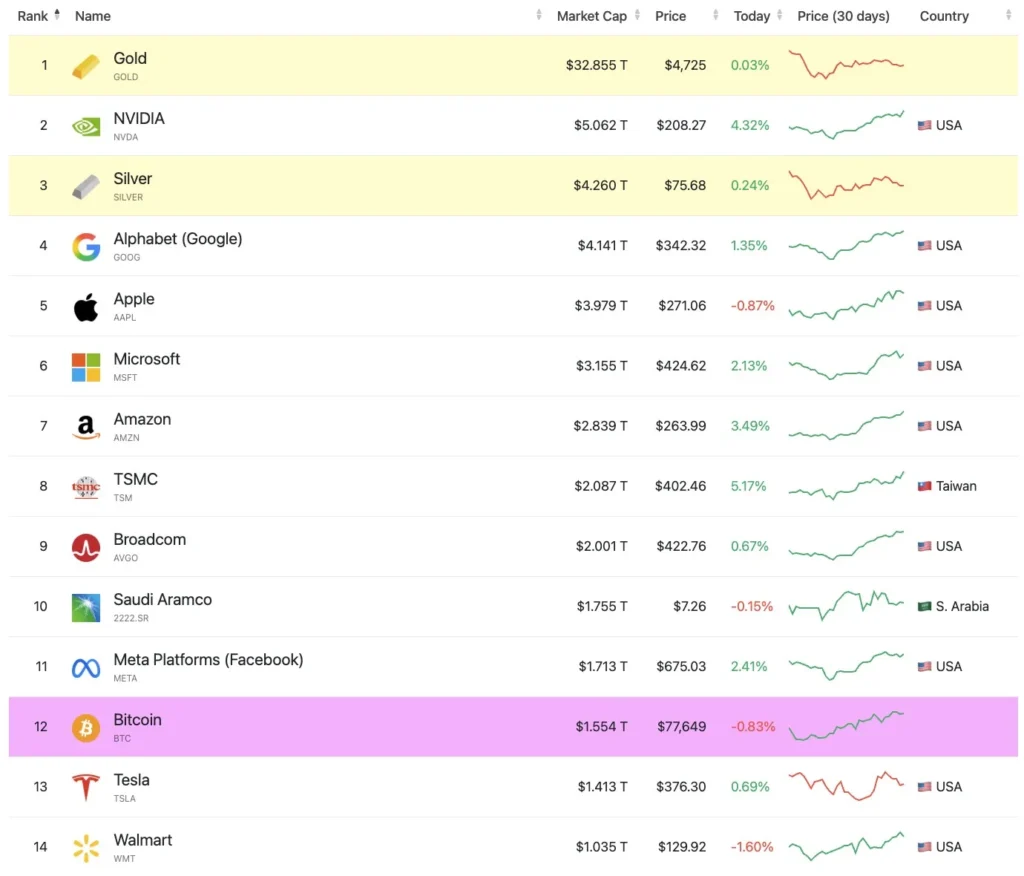Image resolution: width=1024 pixels, height=876 pixels.
Task: Click the NVIDIA logo icon
Action: point(86,126)
